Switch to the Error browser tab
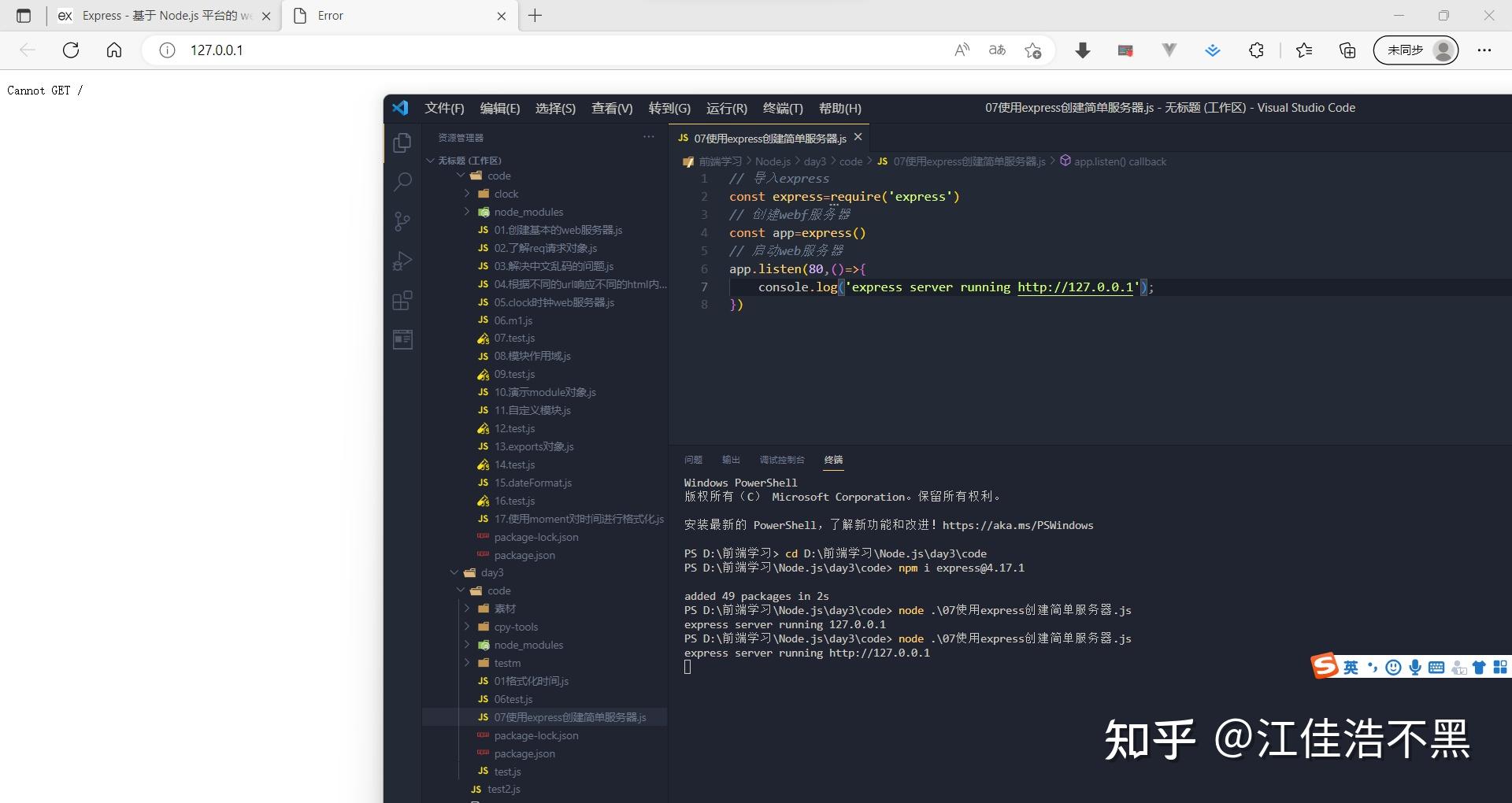1512x803 pixels. coord(329,16)
